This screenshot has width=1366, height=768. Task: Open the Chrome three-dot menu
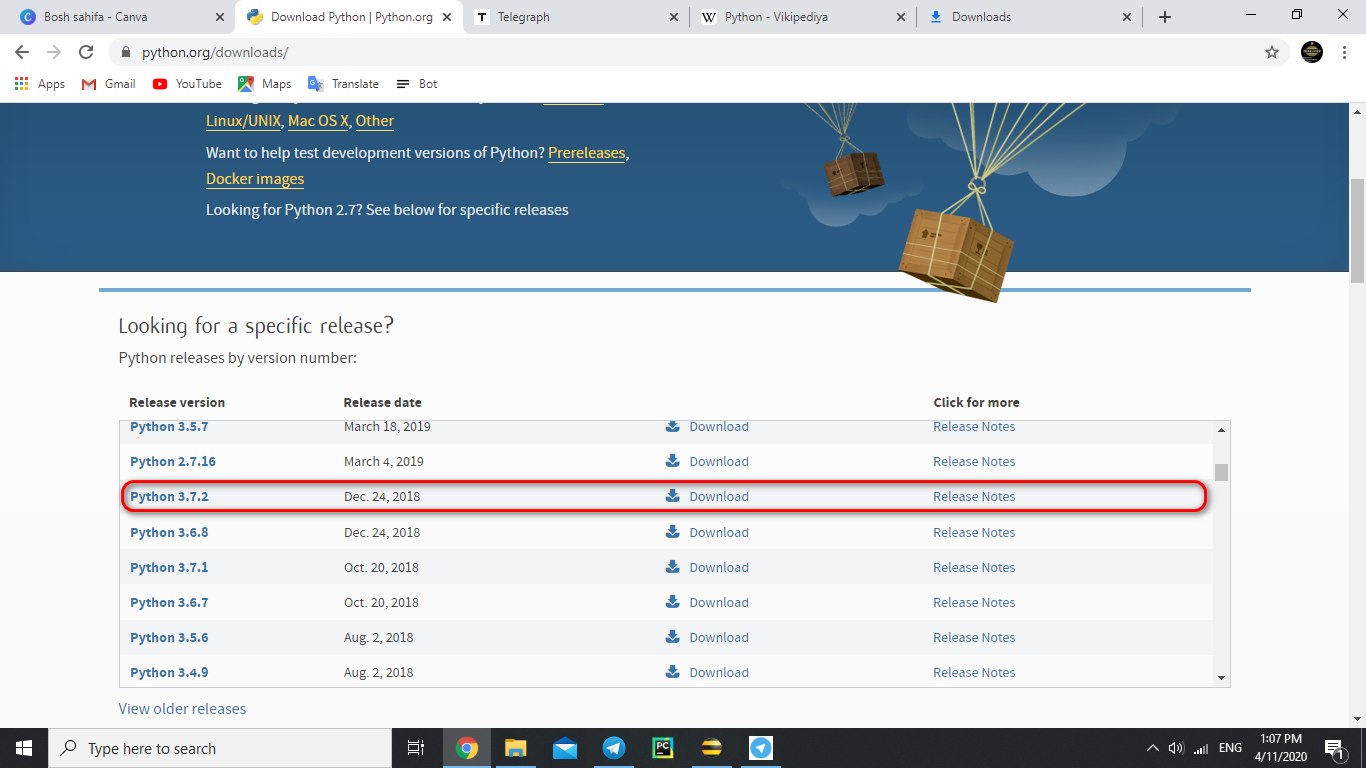pos(1345,52)
